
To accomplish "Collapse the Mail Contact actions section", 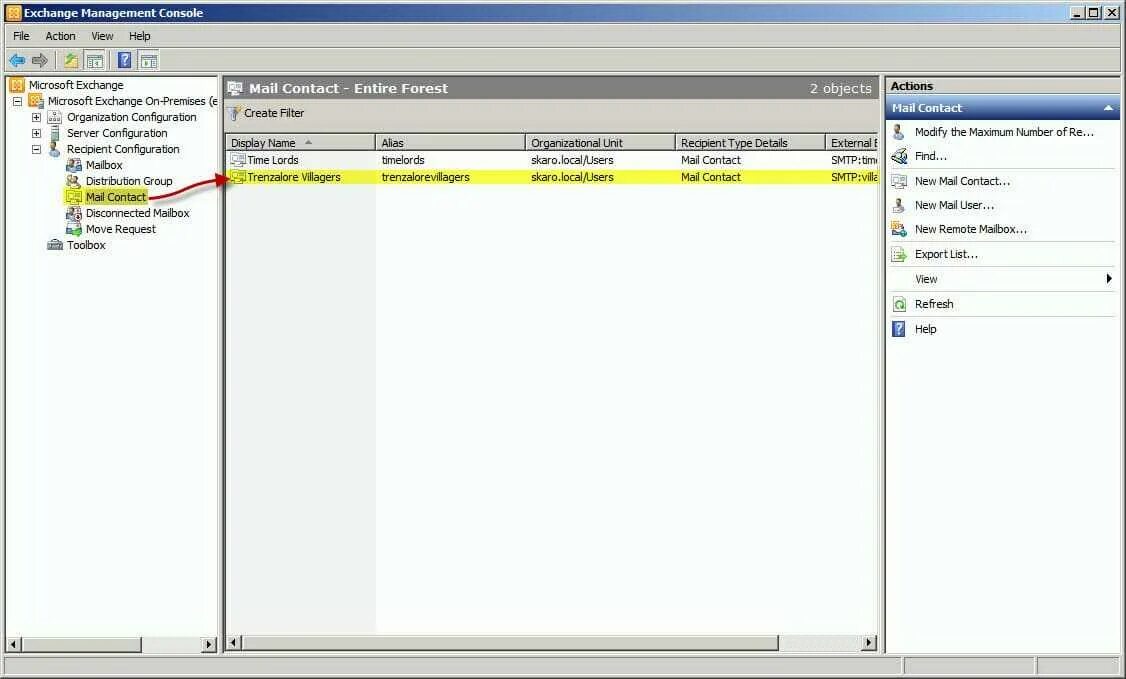I will pos(1108,108).
